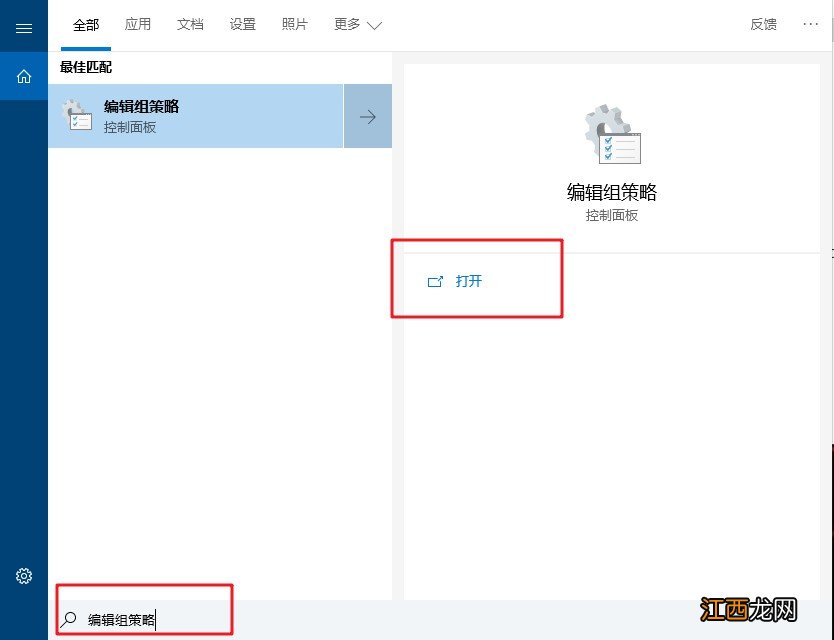Viewport: 834px width, 640px height.
Task: Go to Home in search sidebar
Action: (x=24, y=76)
